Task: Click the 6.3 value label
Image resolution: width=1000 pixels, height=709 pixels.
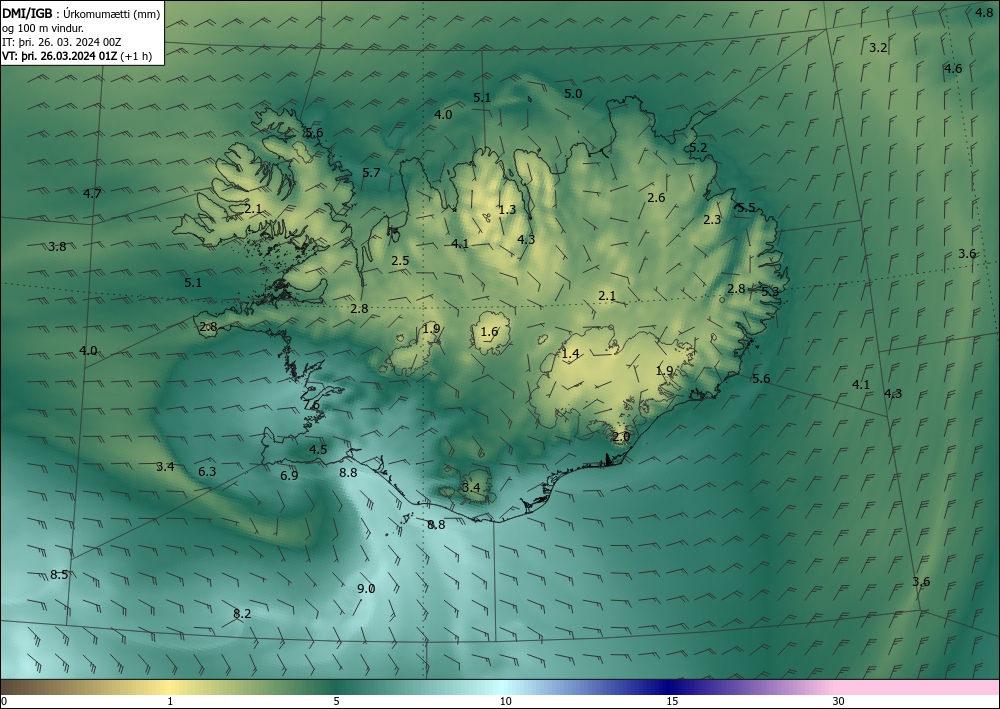Action: [207, 472]
